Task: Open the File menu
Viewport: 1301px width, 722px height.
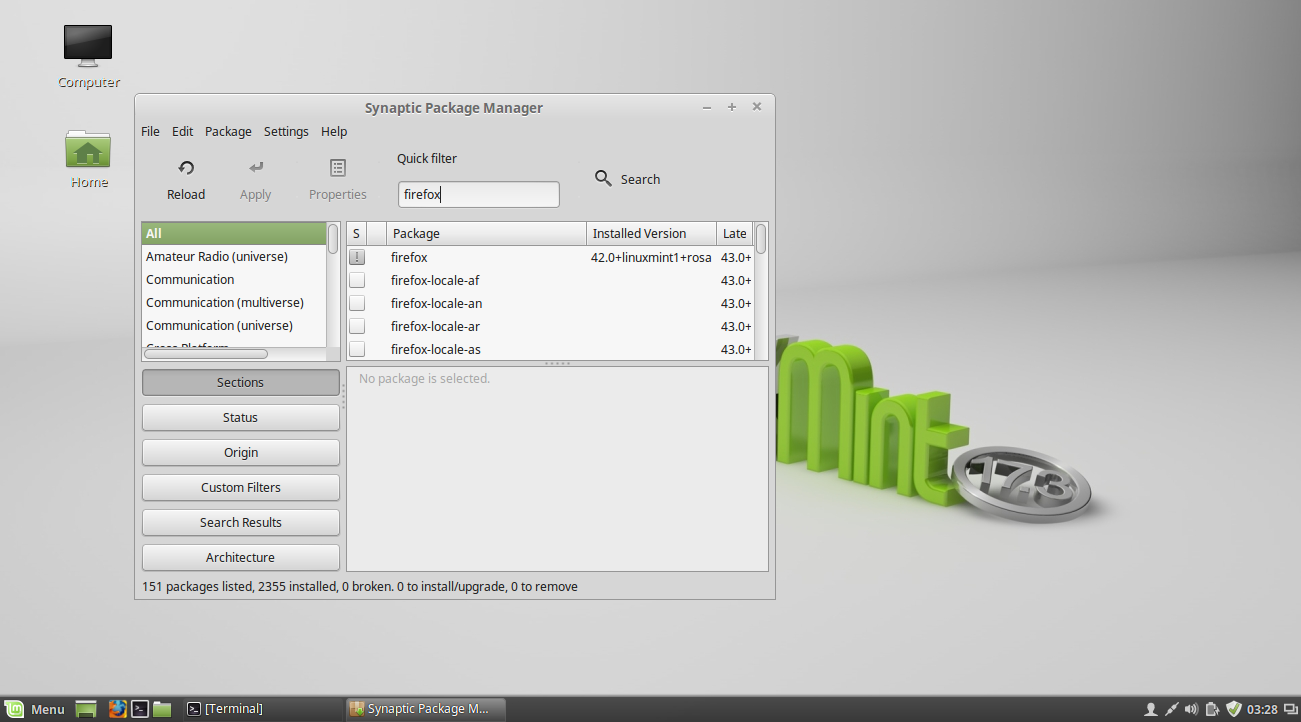Action: point(150,131)
